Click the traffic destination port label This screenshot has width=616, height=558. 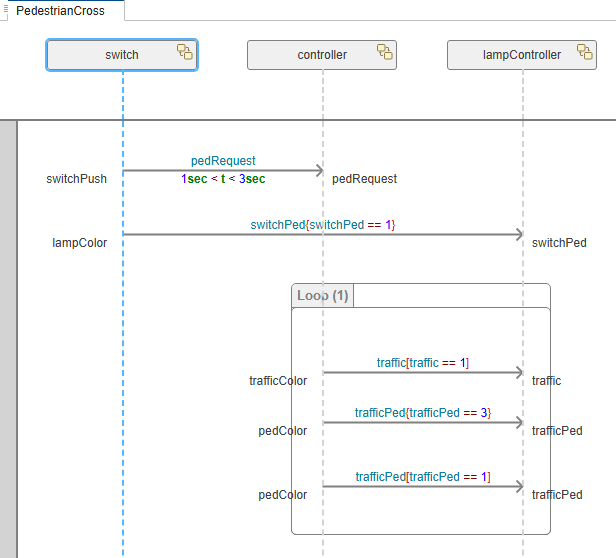pyautogui.click(x=546, y=381)
